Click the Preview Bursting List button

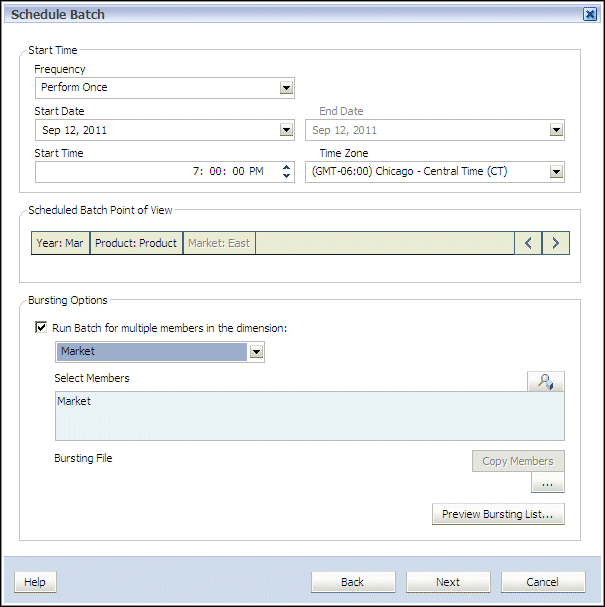497,515
